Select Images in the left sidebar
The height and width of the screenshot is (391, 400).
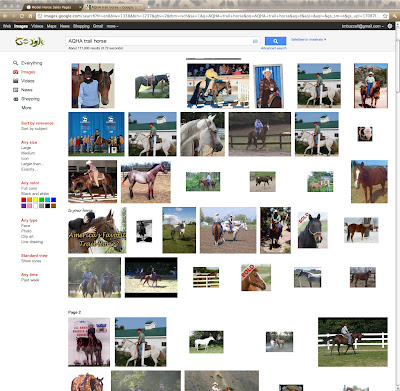point(28,72)
